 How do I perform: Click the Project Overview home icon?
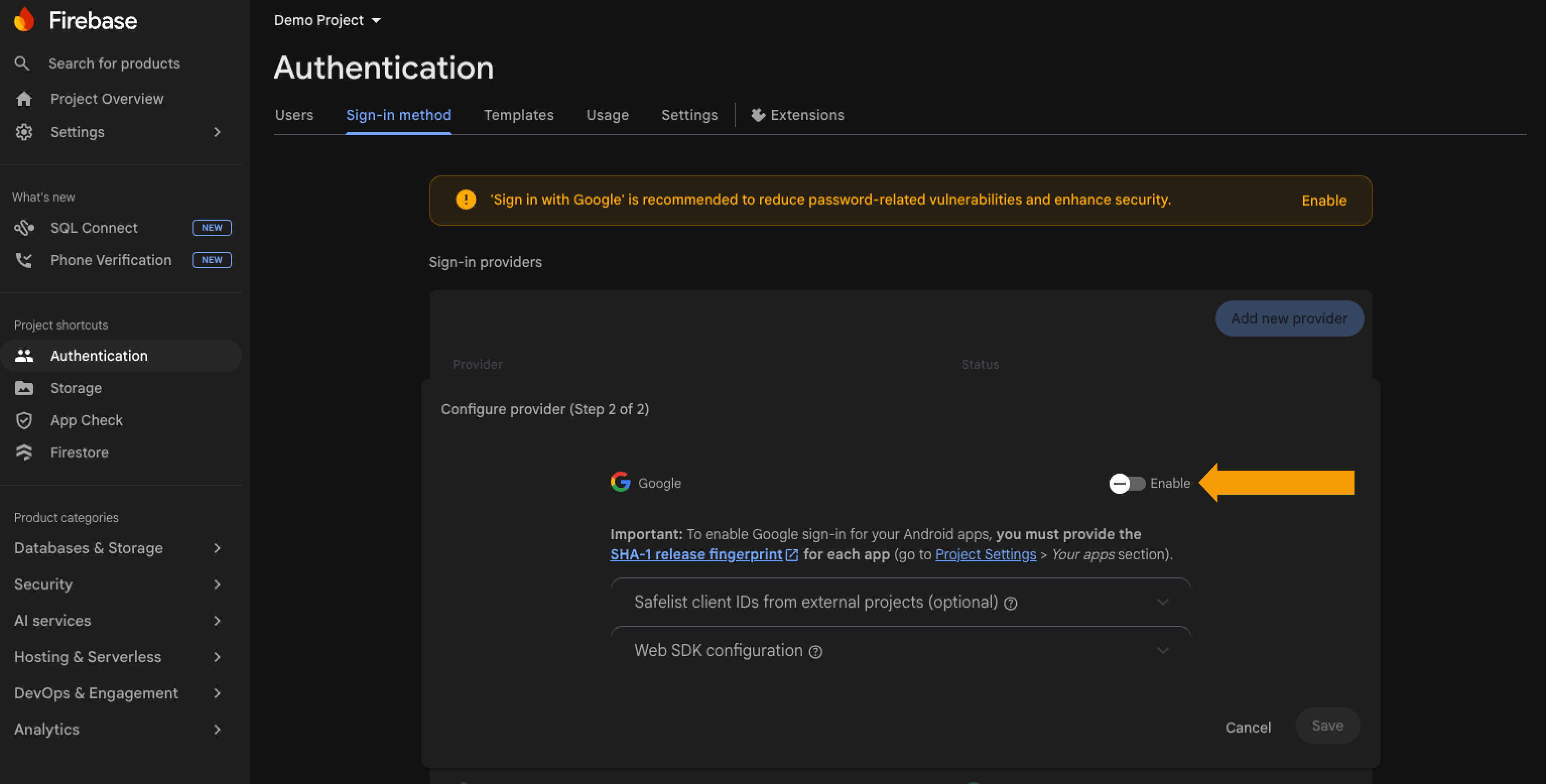pyautogui.click(x=24, y=98)
